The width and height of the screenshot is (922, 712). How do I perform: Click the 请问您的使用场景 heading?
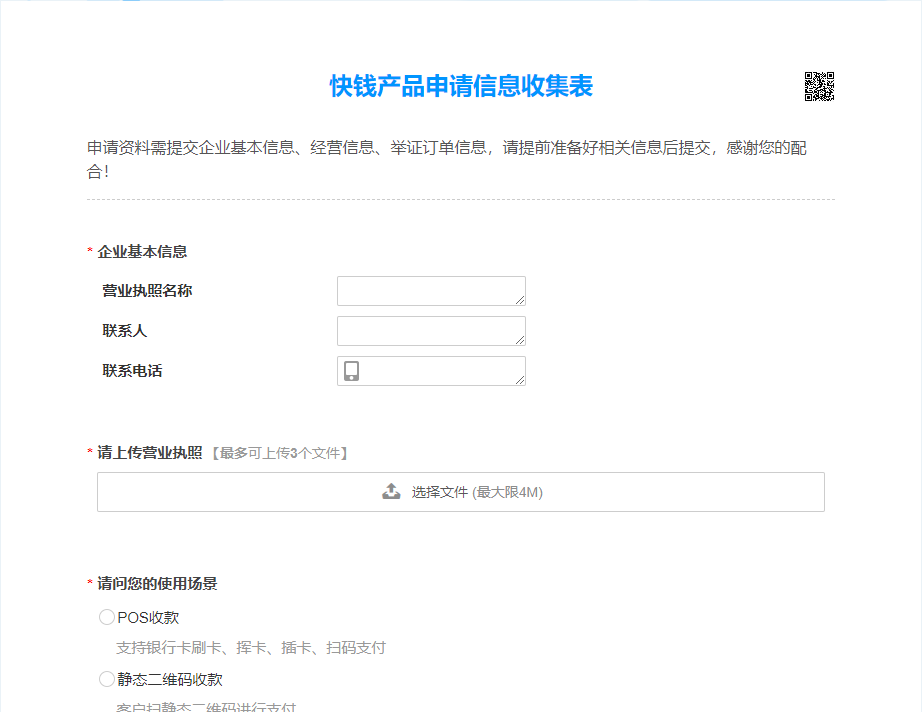coord(158,583)
